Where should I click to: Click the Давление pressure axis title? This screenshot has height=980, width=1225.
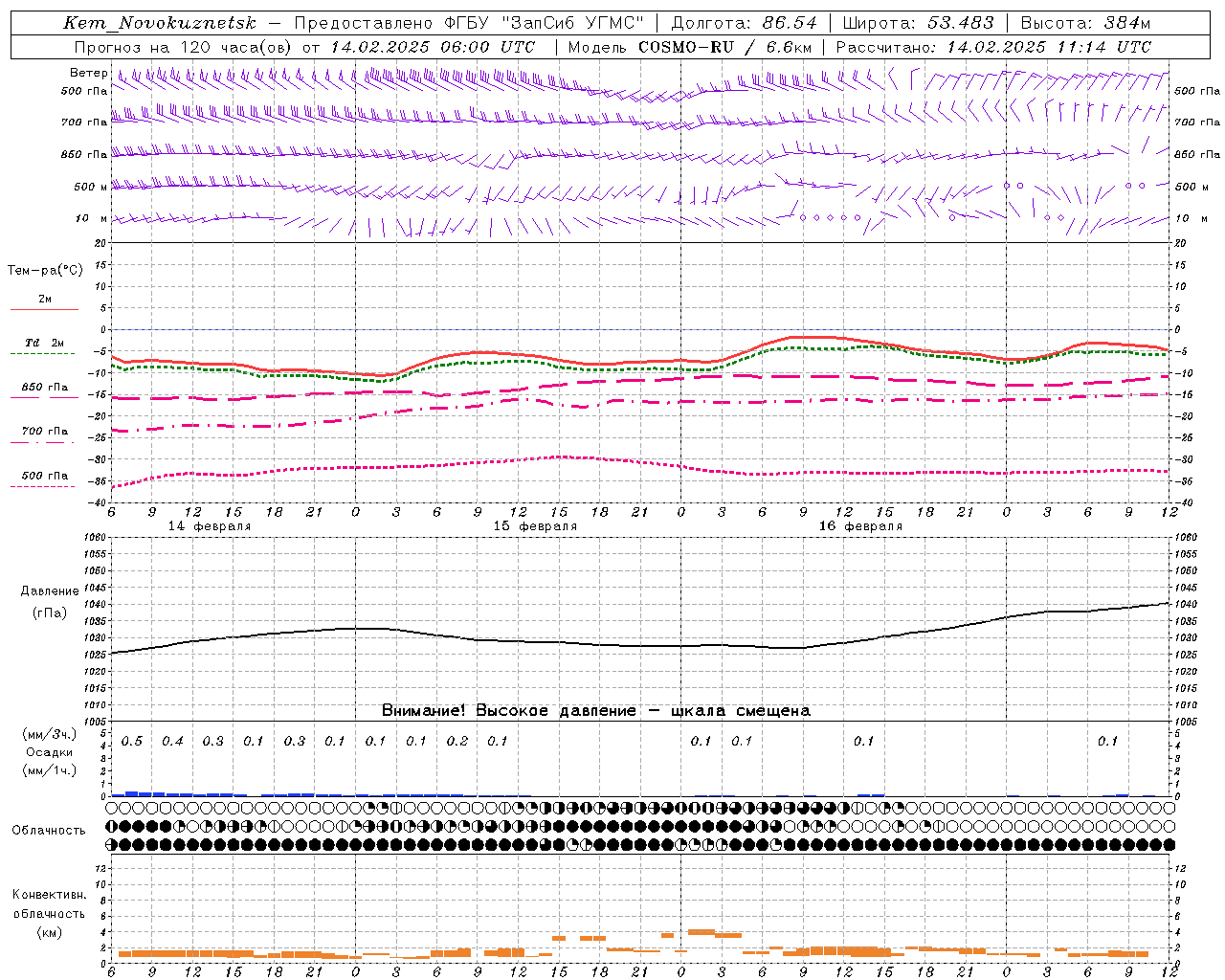point(50,591)
